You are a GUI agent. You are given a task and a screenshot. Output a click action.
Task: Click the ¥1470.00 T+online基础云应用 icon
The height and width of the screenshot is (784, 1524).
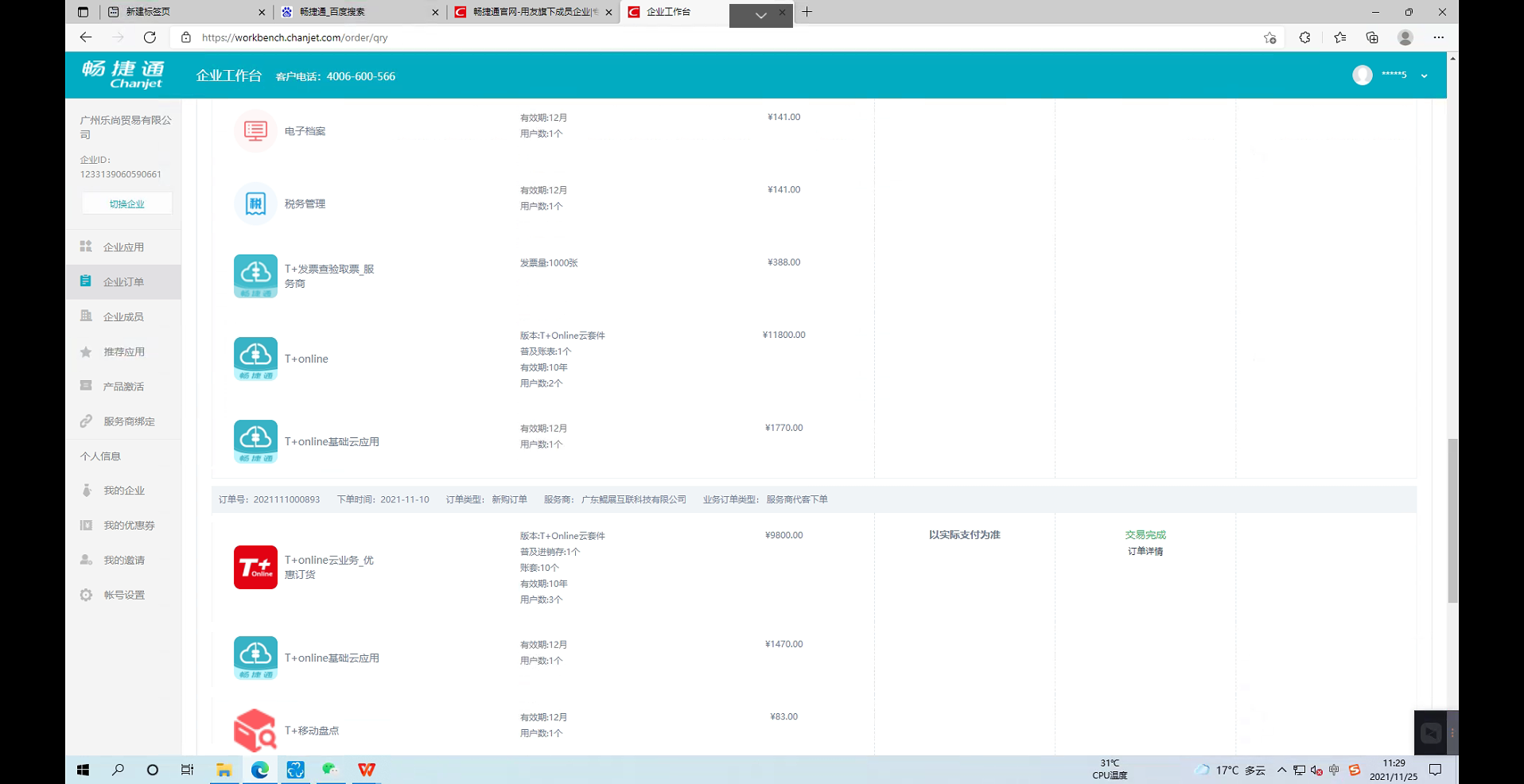pos(255,658)
